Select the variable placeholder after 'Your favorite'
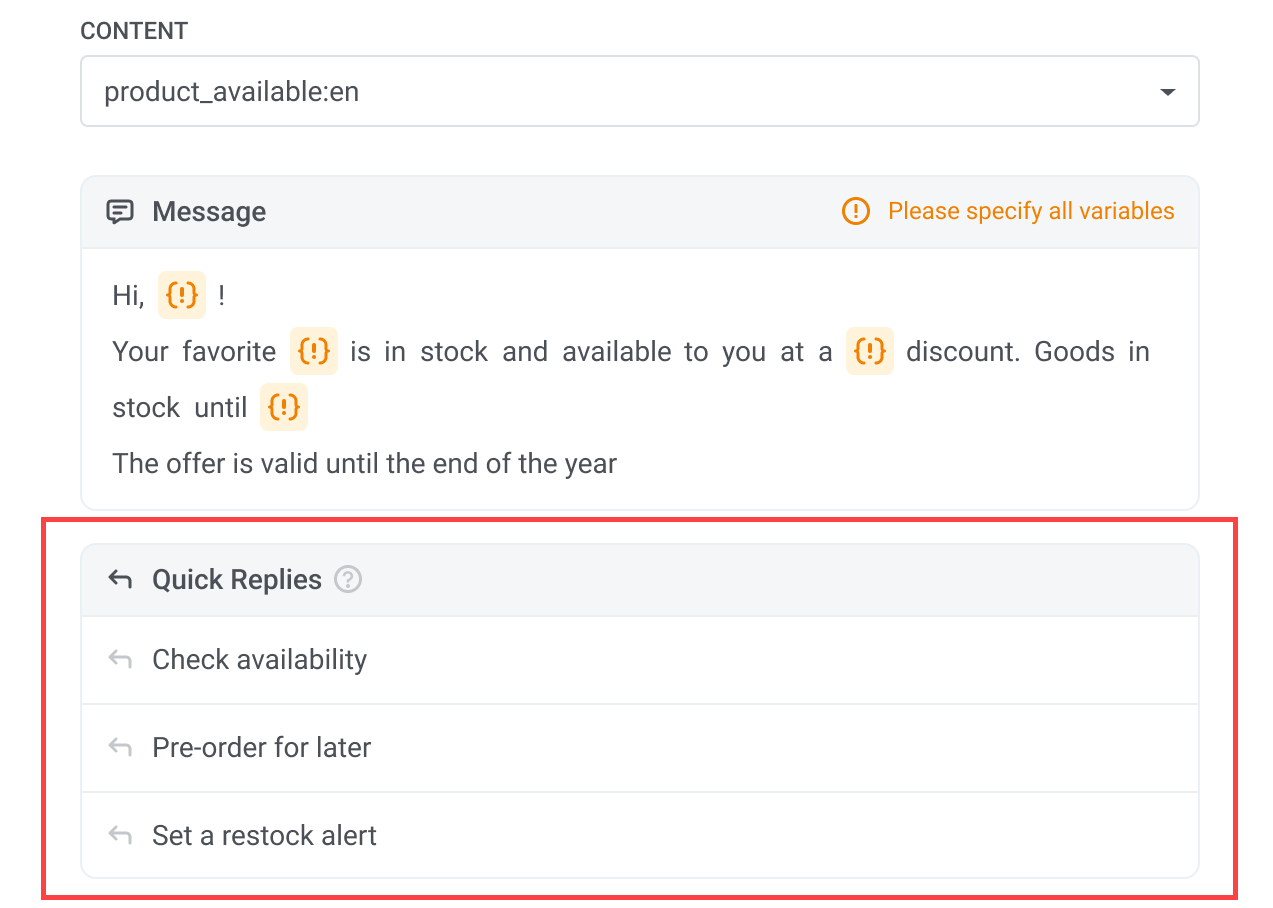This screenshot has width=1273, height=908. coord(314,351)
